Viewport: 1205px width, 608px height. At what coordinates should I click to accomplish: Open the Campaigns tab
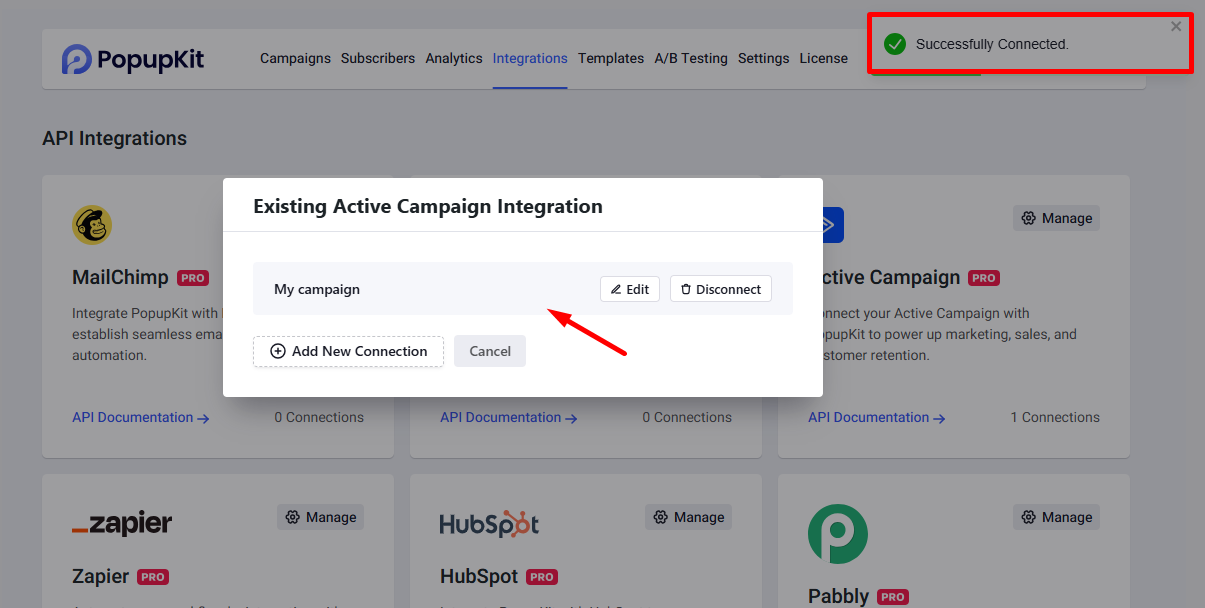click(295, 58)
